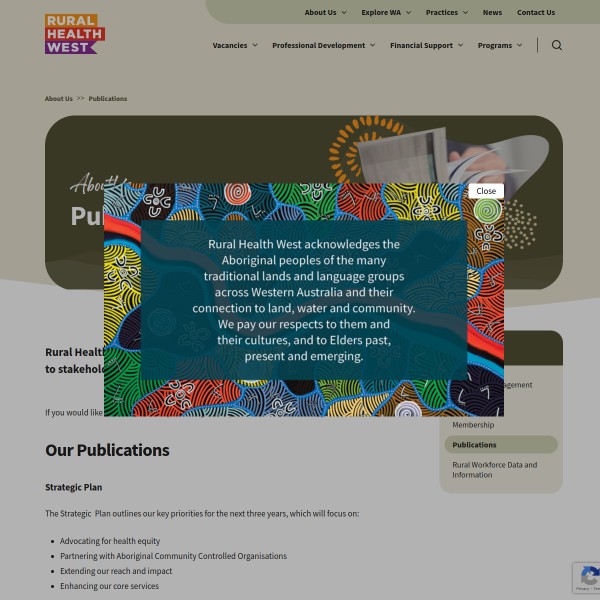Open the Contact Us menu item

point(536,13)
